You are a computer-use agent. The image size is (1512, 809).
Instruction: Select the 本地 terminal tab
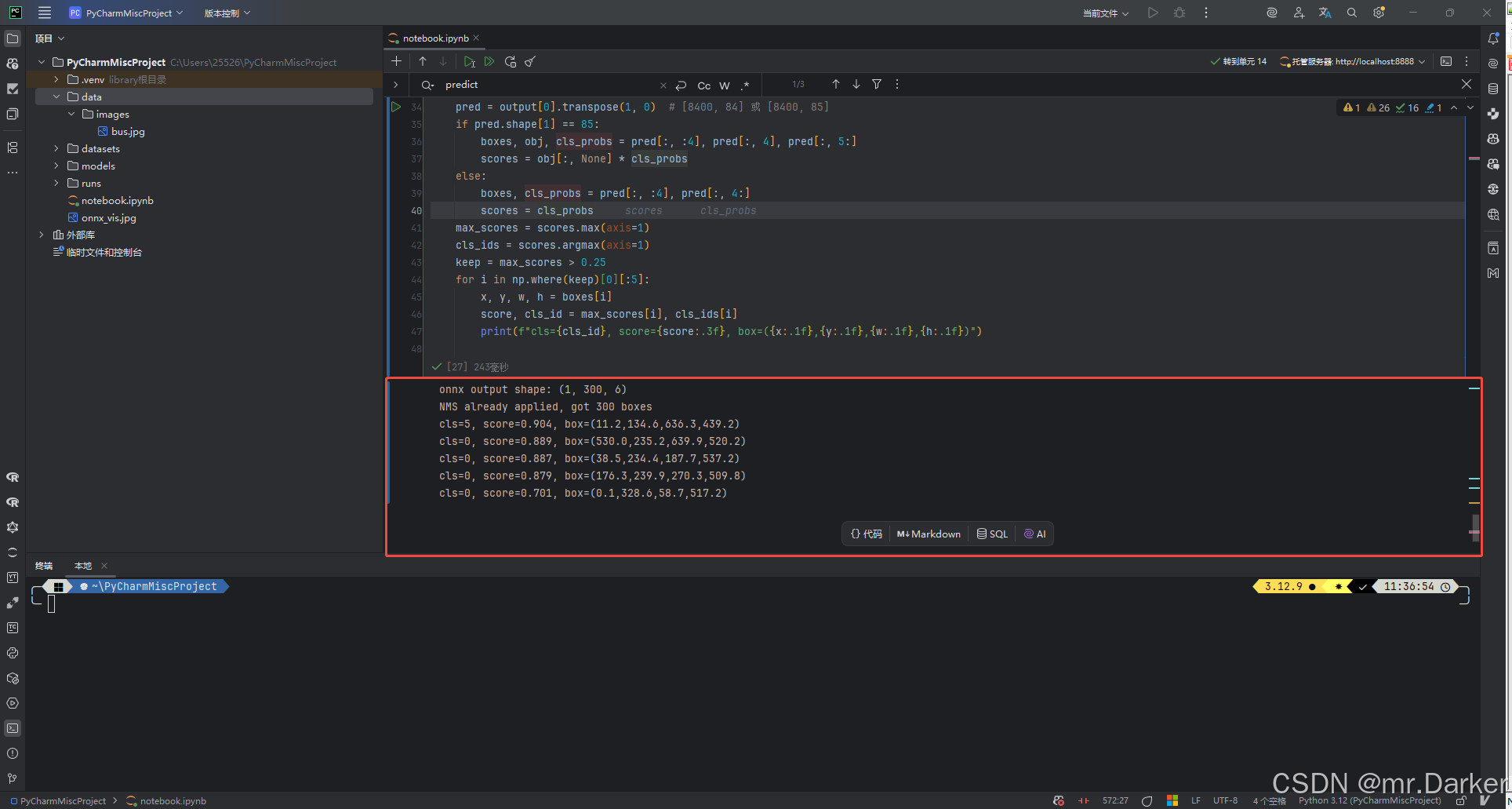(x=82, y=565)
